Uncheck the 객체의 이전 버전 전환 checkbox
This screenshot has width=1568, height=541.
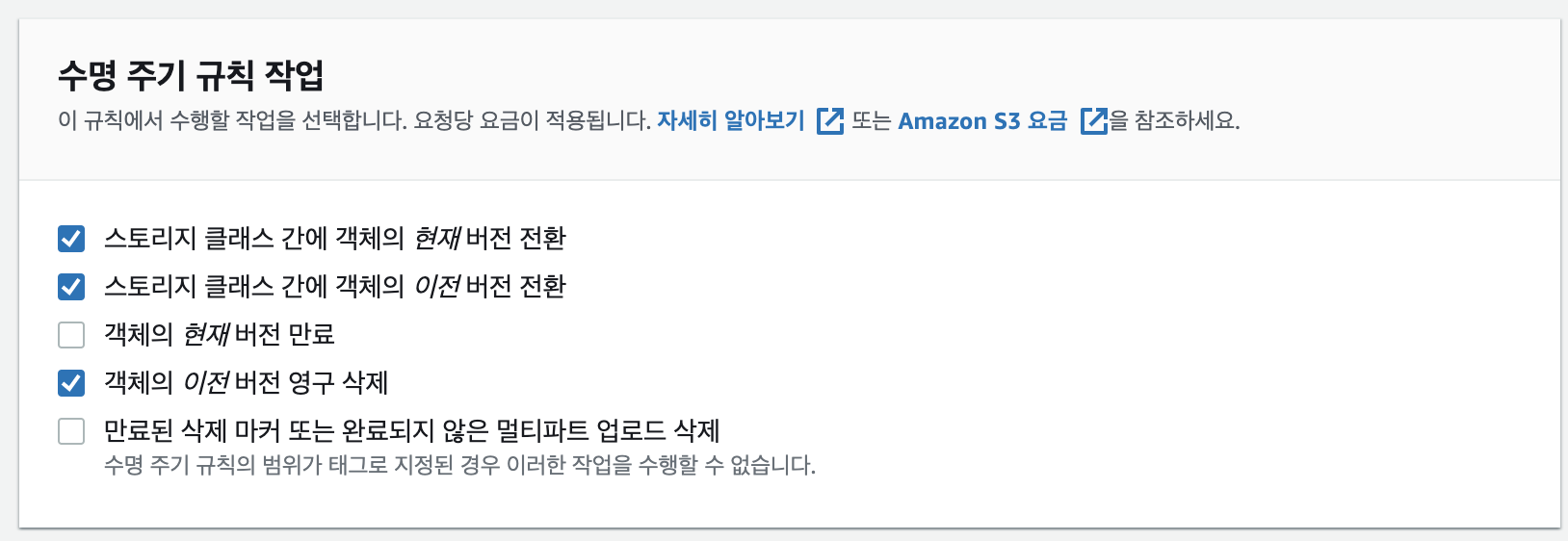[71, 287]
